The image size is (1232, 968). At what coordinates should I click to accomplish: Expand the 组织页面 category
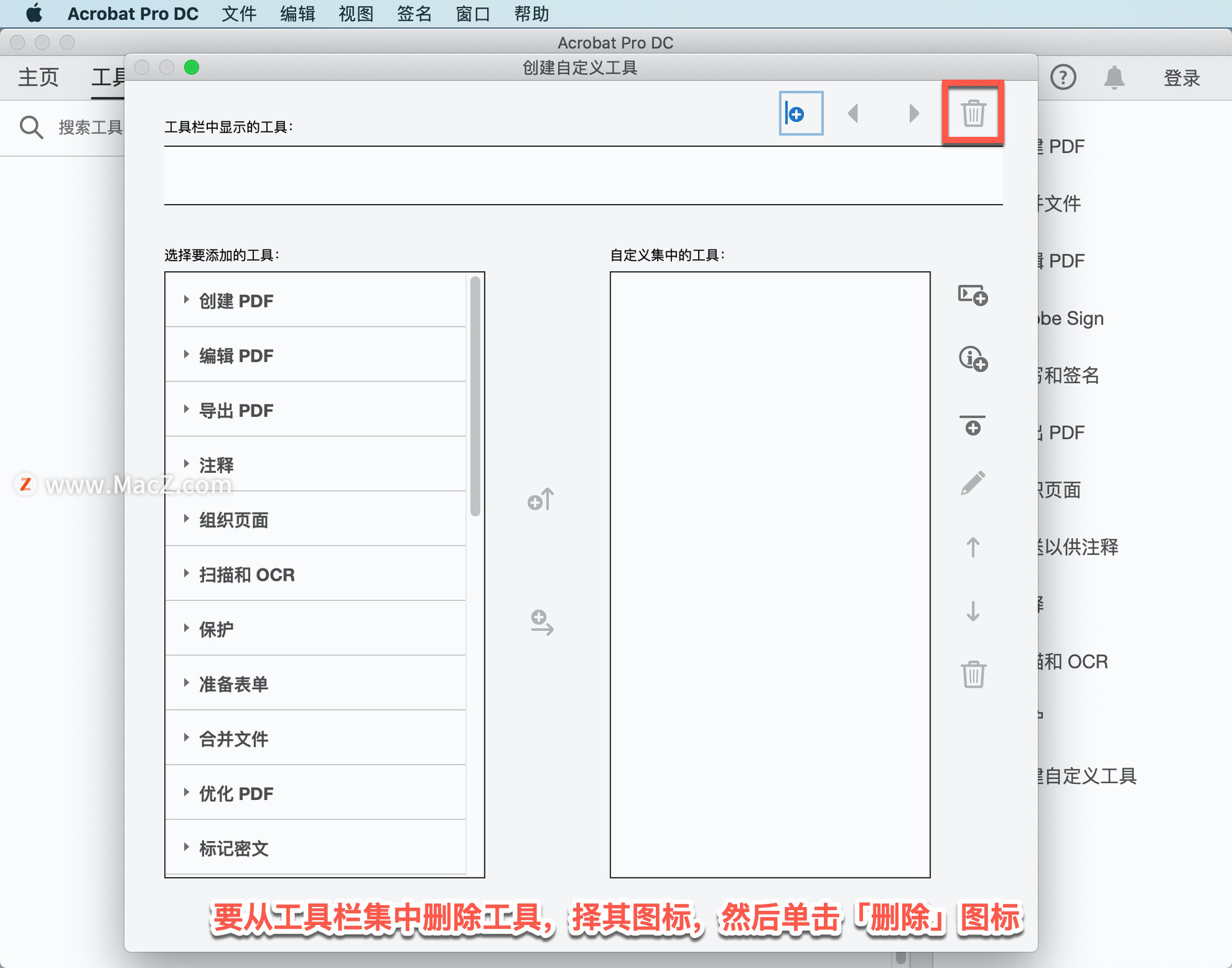[186, 518]
